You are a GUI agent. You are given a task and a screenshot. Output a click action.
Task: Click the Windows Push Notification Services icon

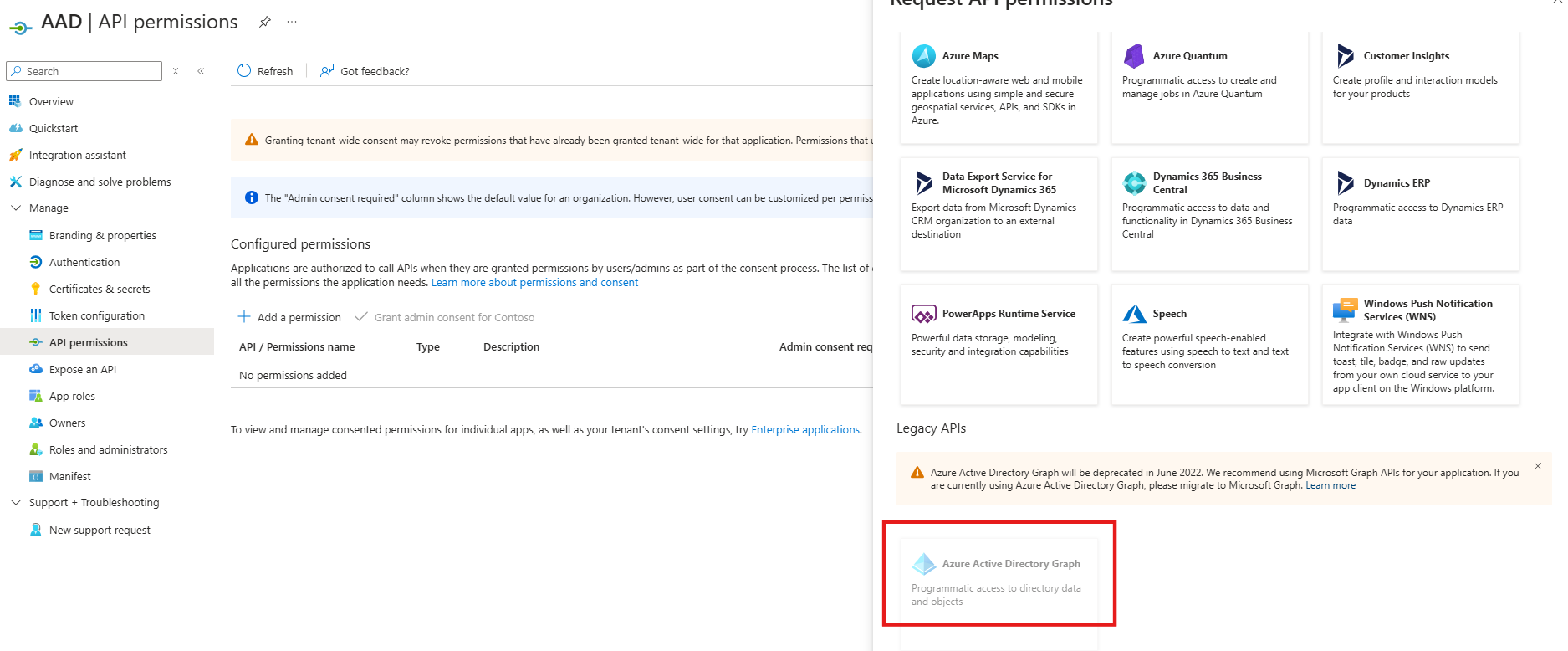pyautogui.click(x=1345, y=310)
